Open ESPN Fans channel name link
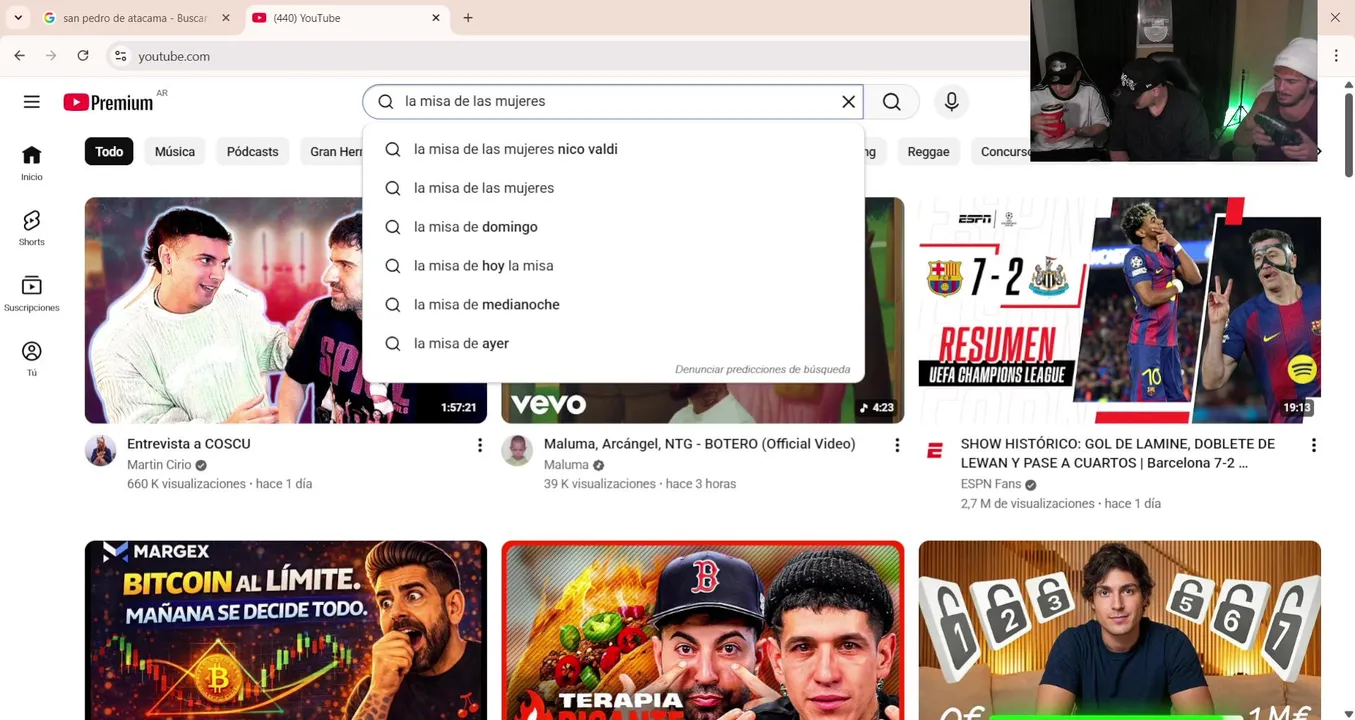Viewport: 1355px width, 720px height. point(991,484)
